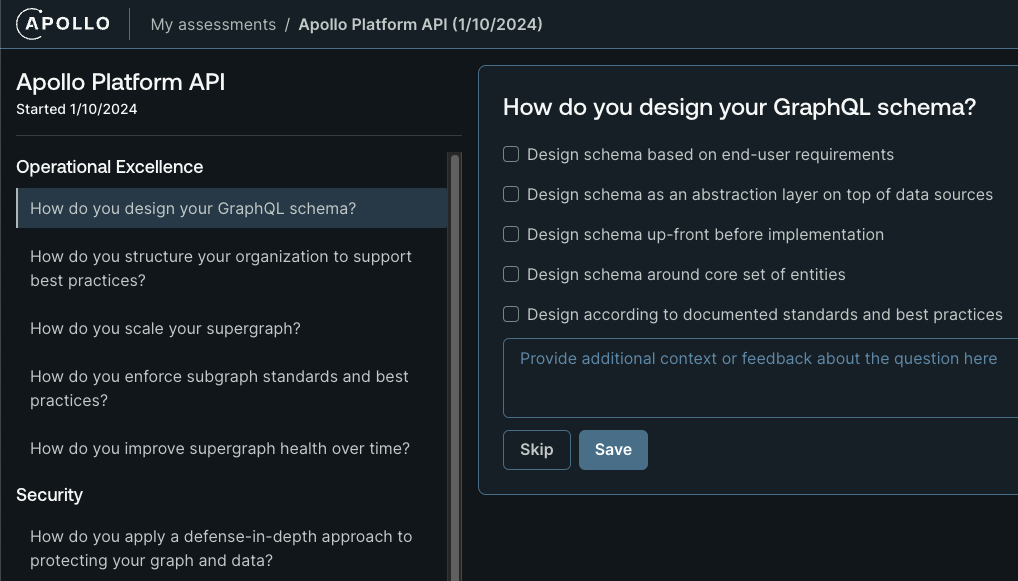Tick Design schema as an abstraction layer checkbox

[511, 194]
